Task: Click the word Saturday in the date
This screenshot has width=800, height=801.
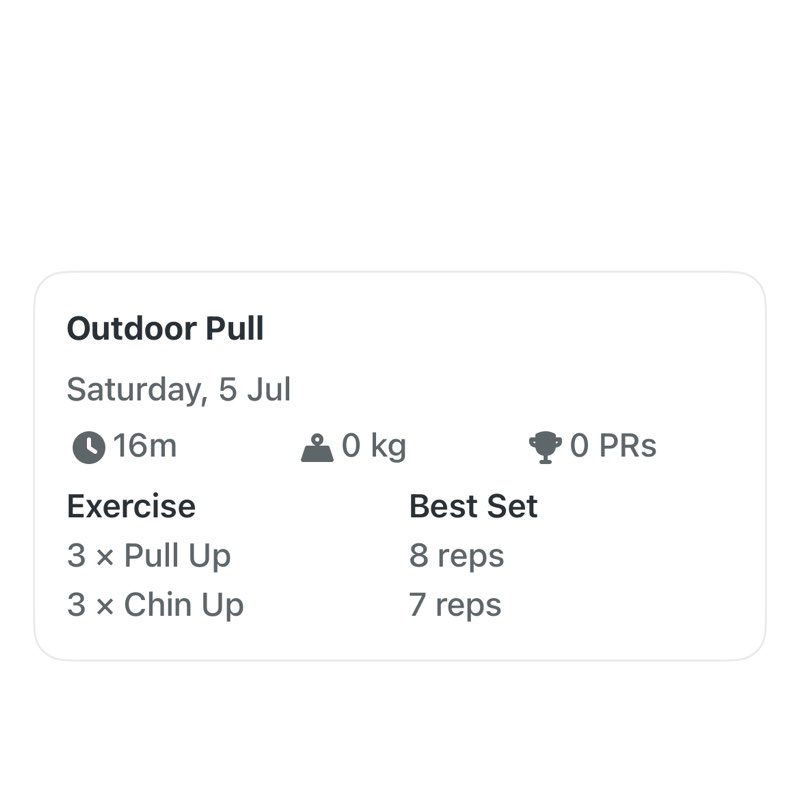Action: click(134, 389)
